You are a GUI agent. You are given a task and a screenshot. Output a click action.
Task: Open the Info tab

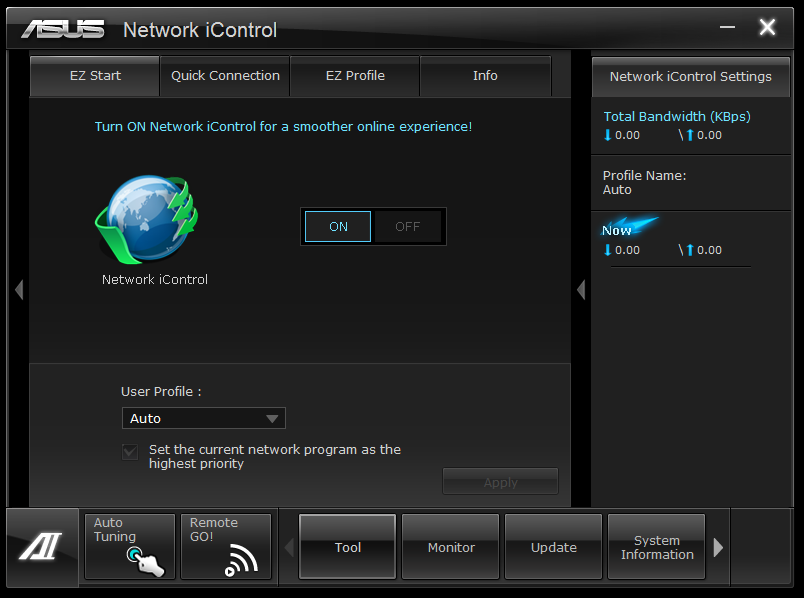[485, 76]
